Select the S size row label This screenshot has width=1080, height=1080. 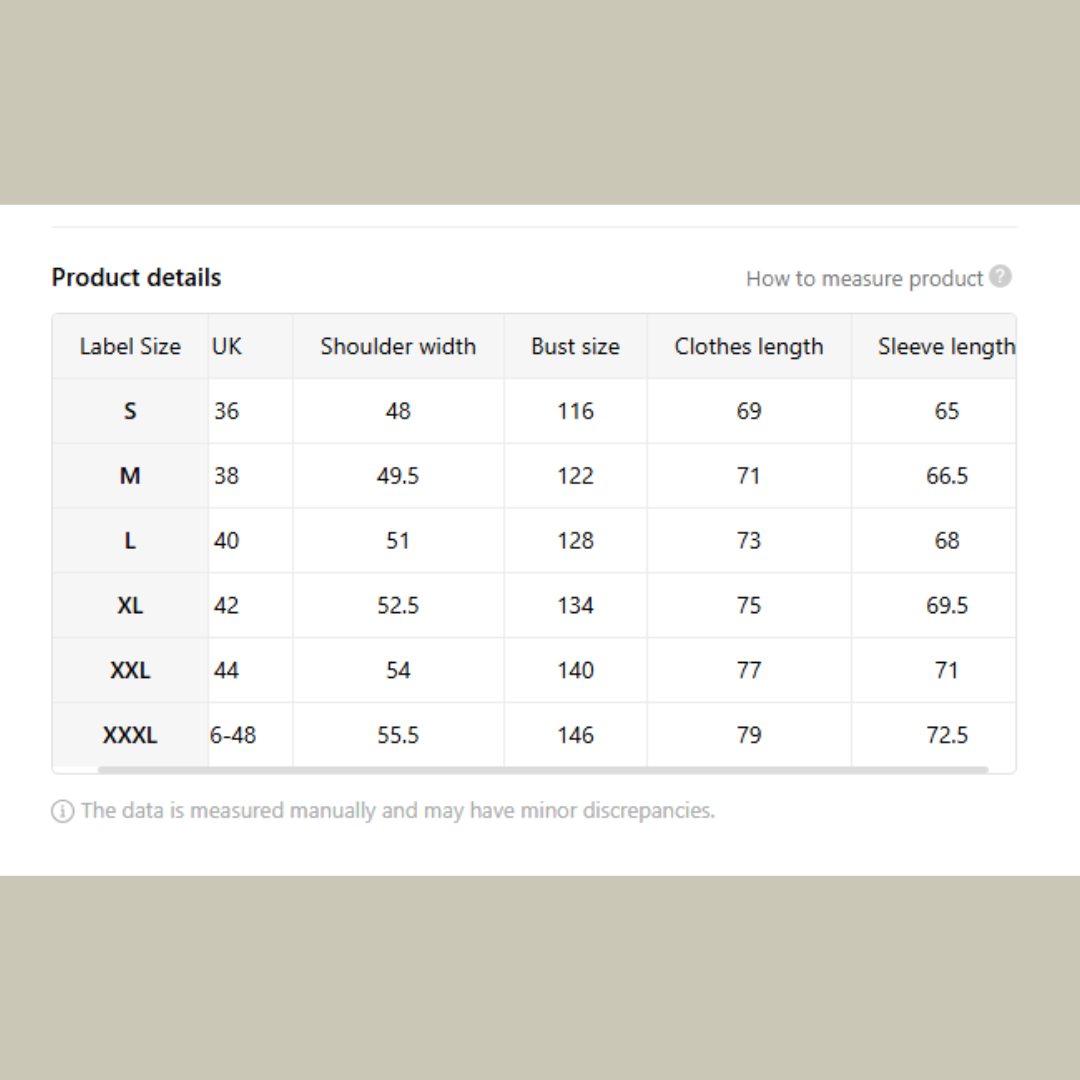point(130,411)
